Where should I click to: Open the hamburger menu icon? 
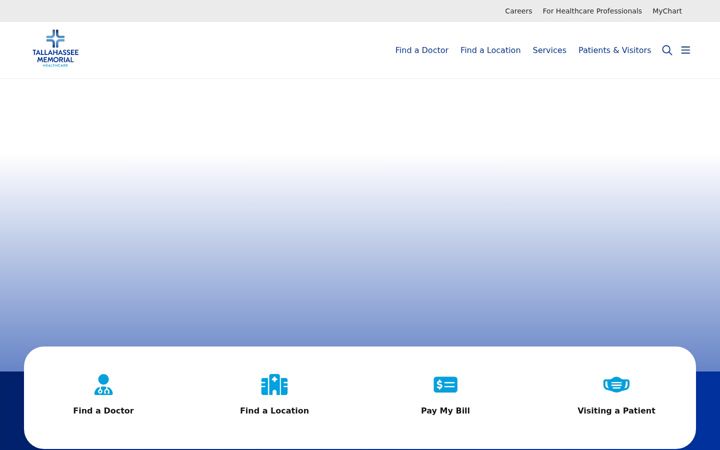[686, 50]
